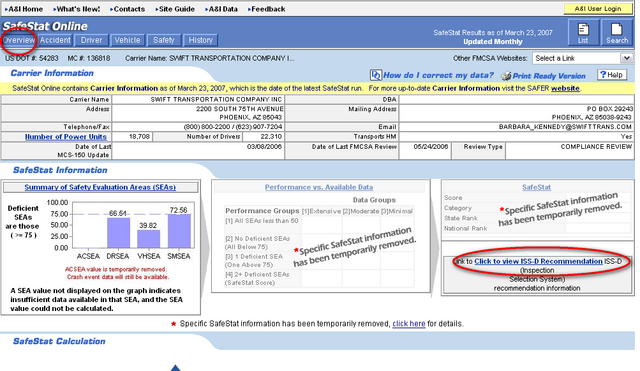Image resolution: width=640 pixels, height=371 pixels.
Task: Click the FMCSA review date 05/24/2006
Action: (431, 147)
